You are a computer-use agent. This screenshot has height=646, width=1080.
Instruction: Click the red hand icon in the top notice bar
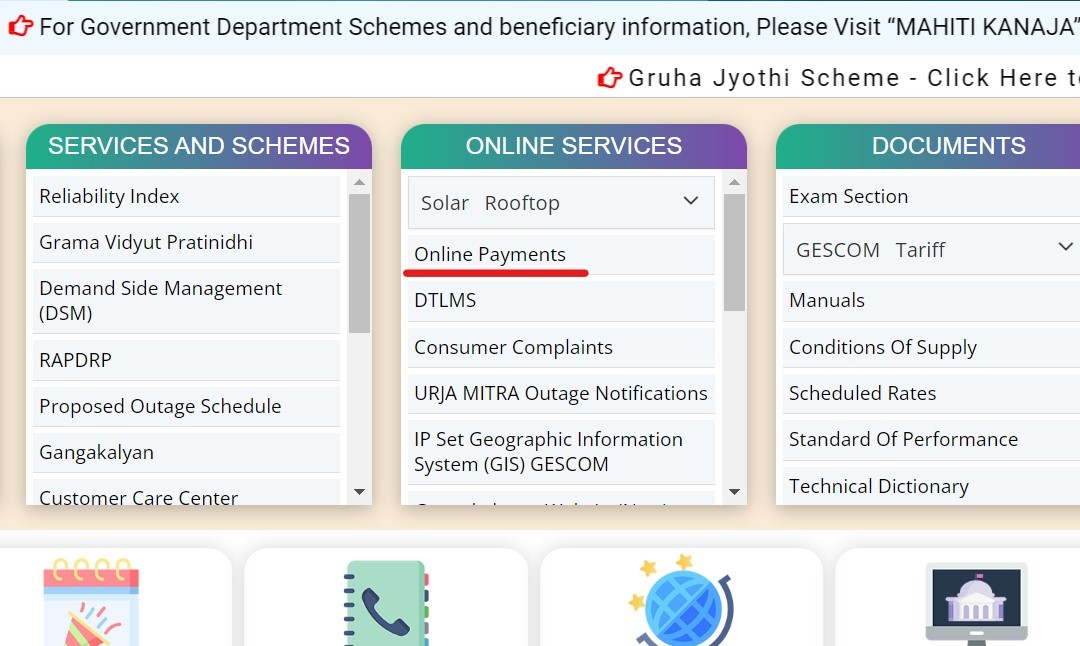21,26
